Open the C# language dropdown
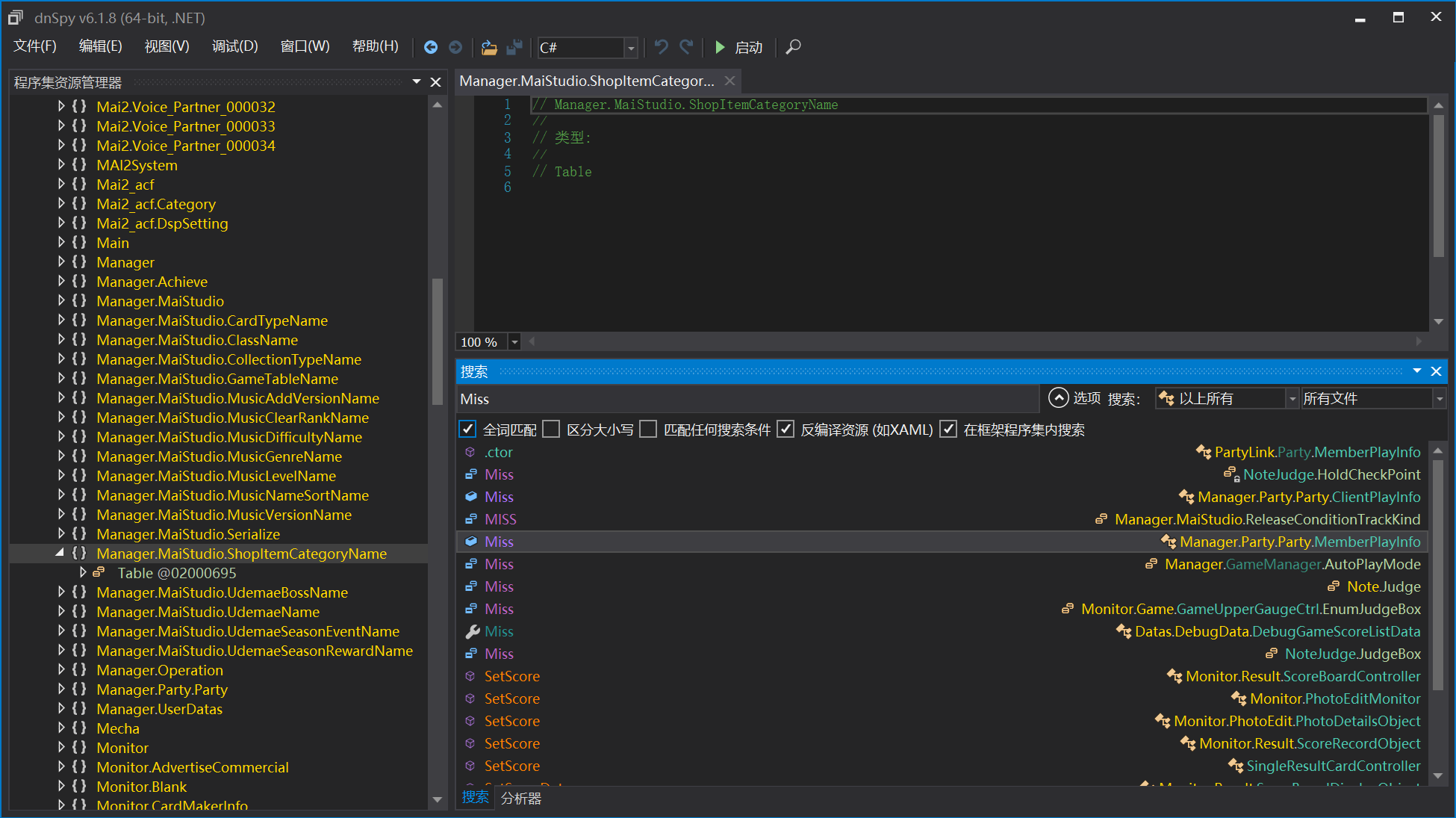This screenshot has width=1456, height=818. [x=631, y=48]
